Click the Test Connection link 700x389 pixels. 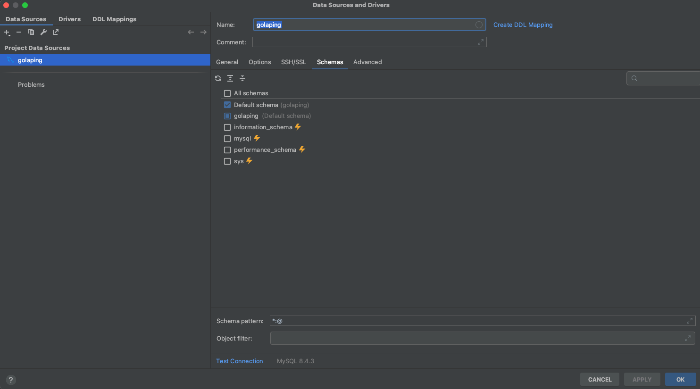[x=239, y=361]
